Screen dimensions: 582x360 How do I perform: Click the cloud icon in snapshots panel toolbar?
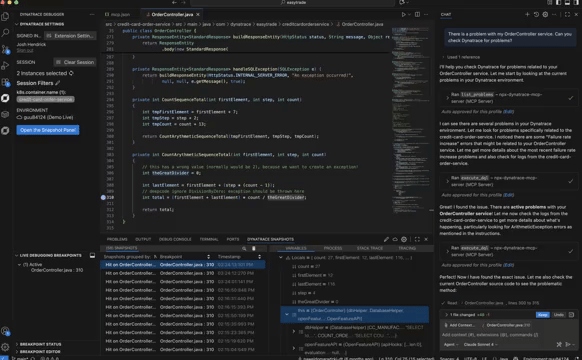click(x=395, y=239)
